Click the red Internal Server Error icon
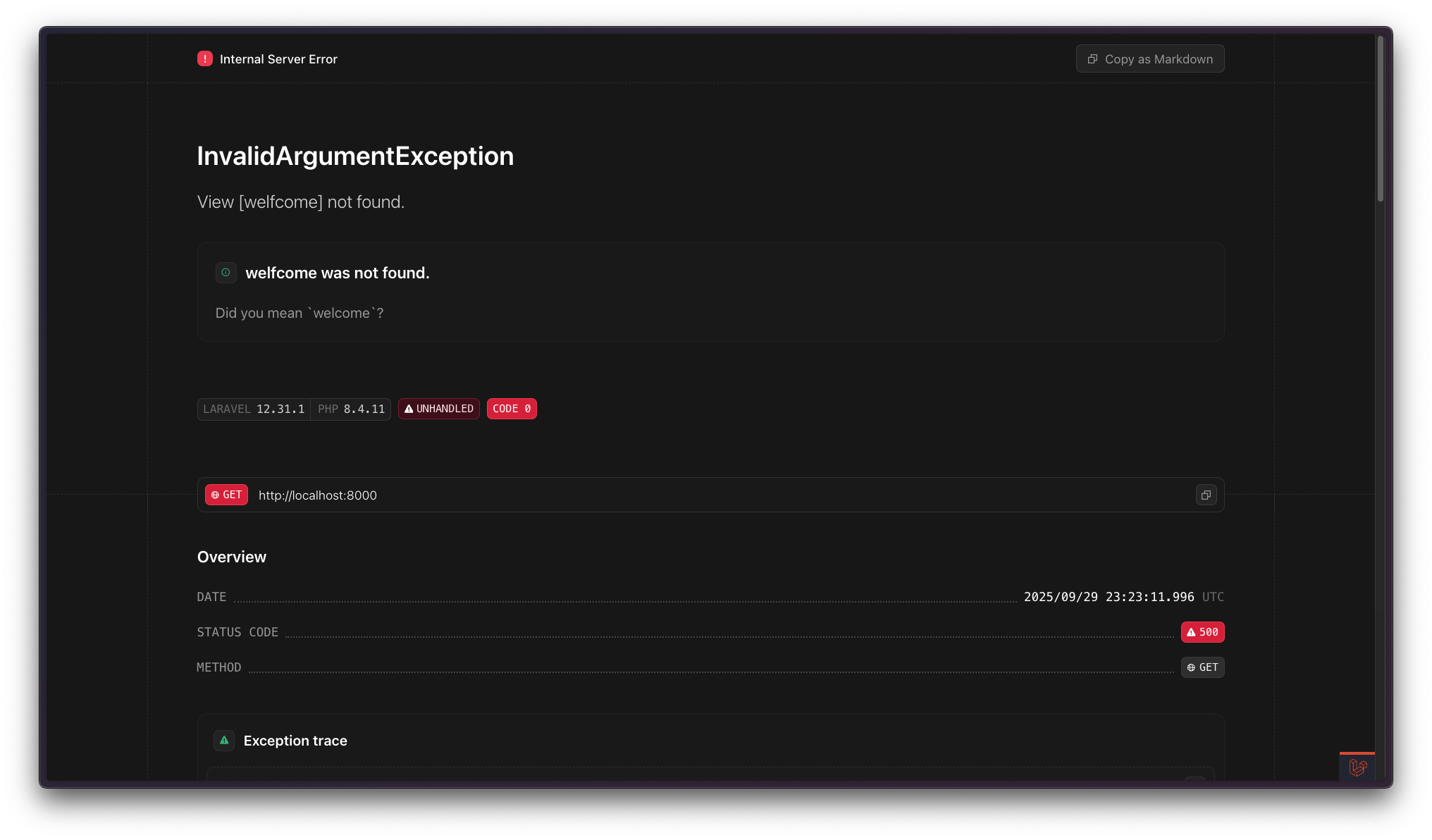Viewport: 1432px width, 840px height. pyautogui.click(x=205, y=59)
